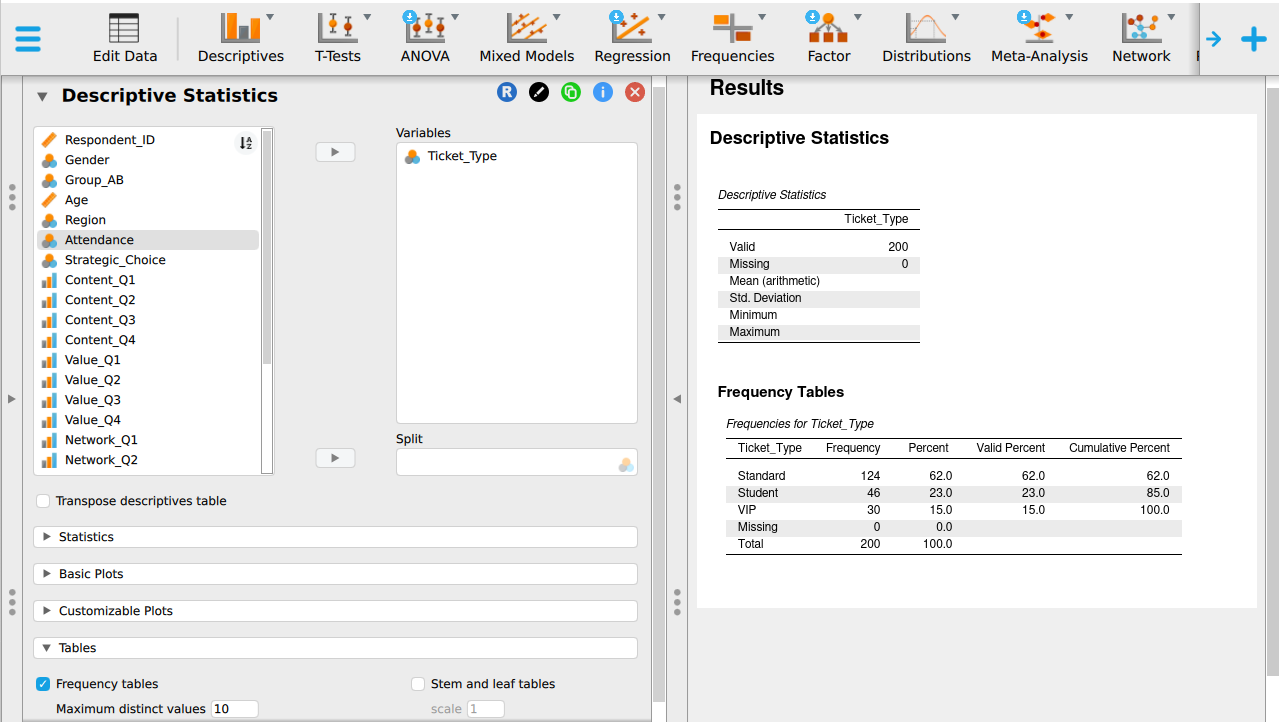Screen dimensions: 1279x722
Task: Select the Attendance variable
Action: click(x=148, y=240)
